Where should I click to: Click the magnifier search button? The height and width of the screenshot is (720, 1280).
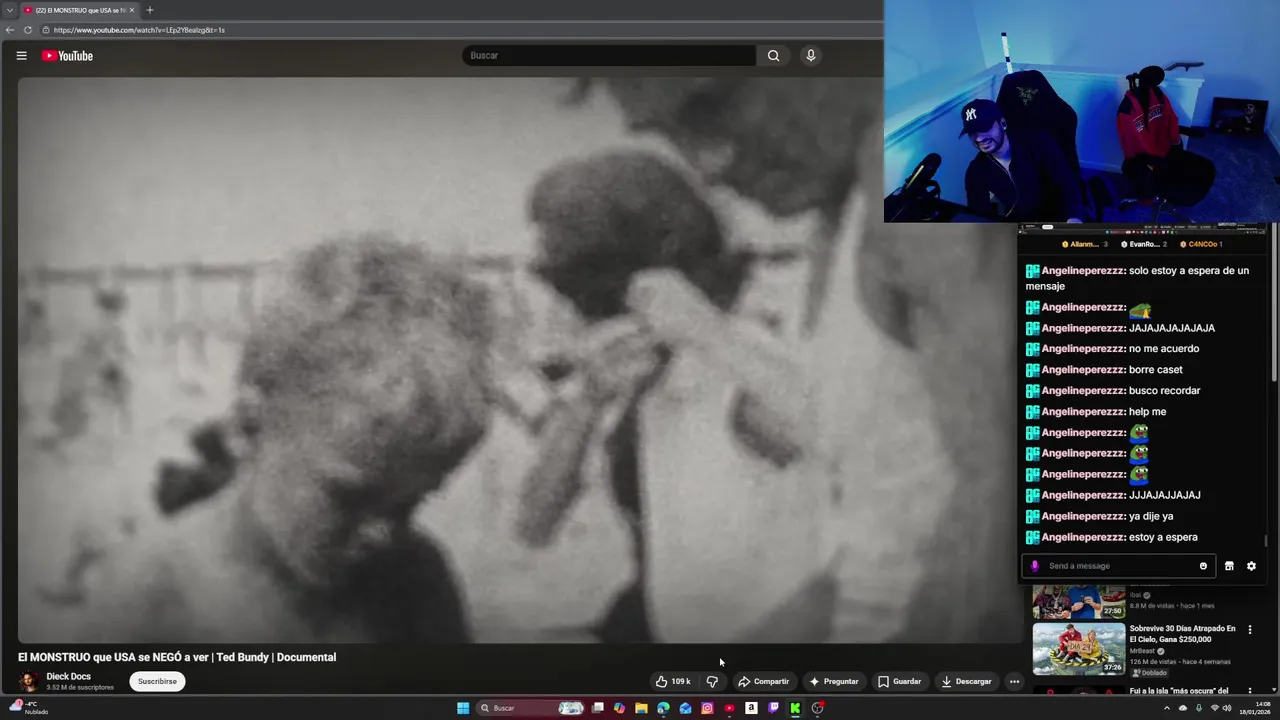coord(773,56)
